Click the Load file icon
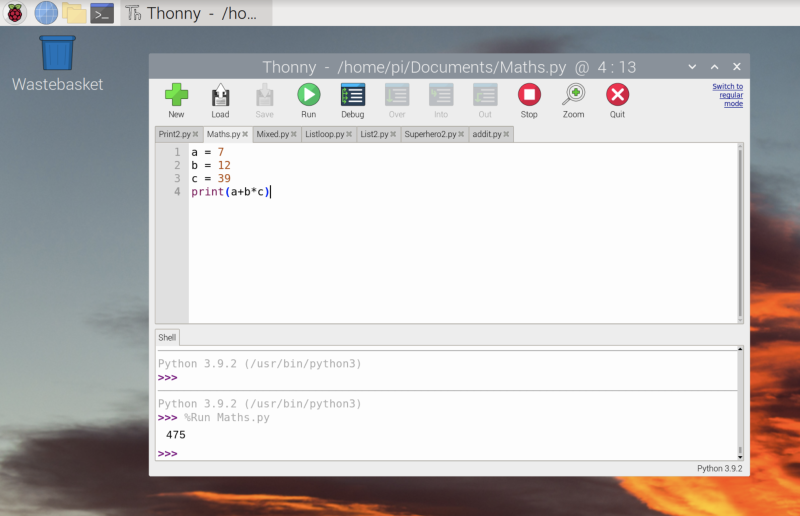 coord(220,95)
